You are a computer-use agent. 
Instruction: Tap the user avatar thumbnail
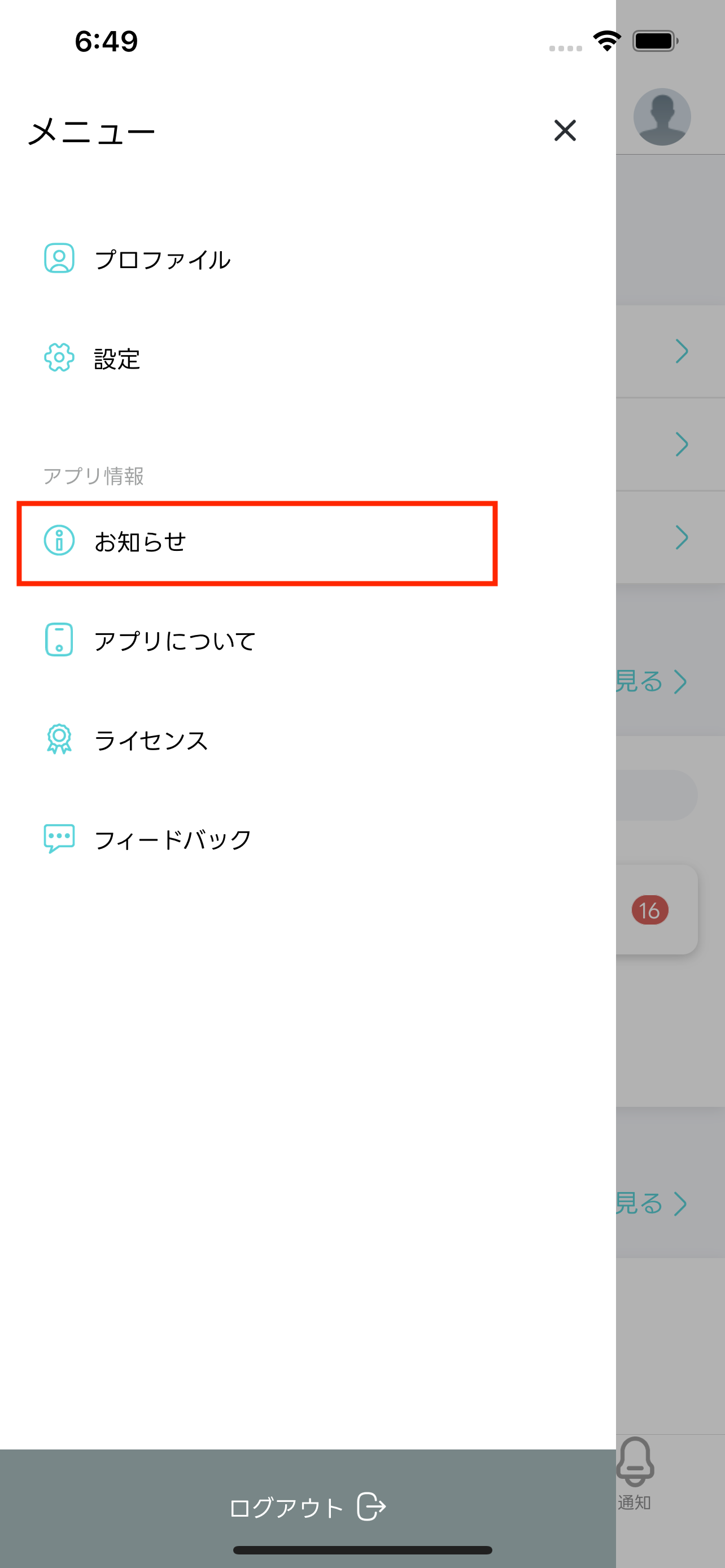pyautogui.click(x=662, y=117)
